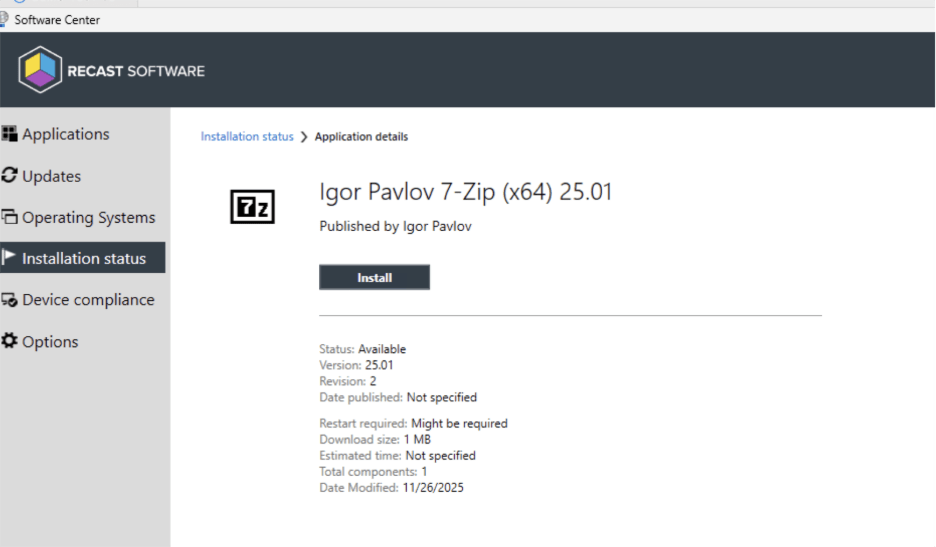Screen dimensions: 936x547
Task: Click the Device compliance checkmark icon
Action: pyautogui.click(x=10, y=300)
